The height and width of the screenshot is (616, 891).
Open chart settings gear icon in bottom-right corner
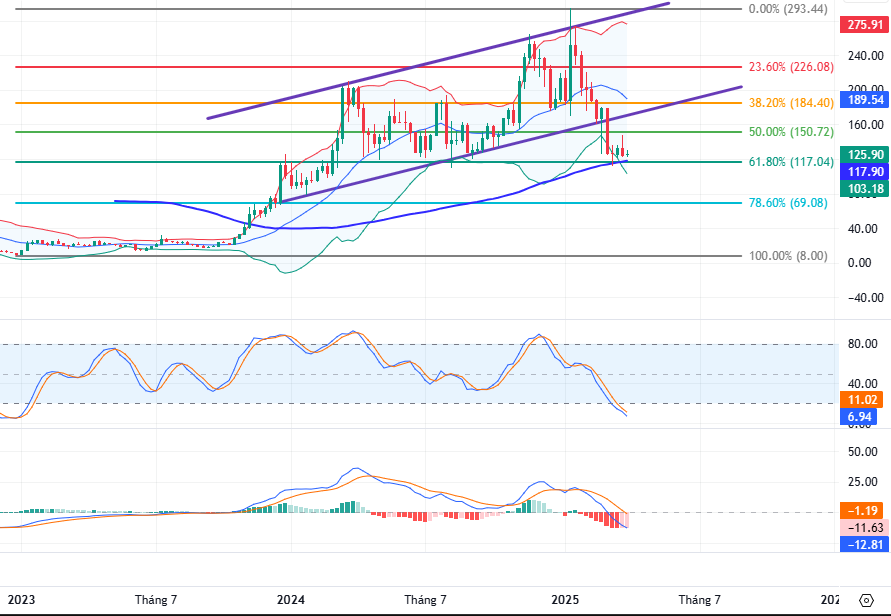pyautogui.click(x=865, y=600)
